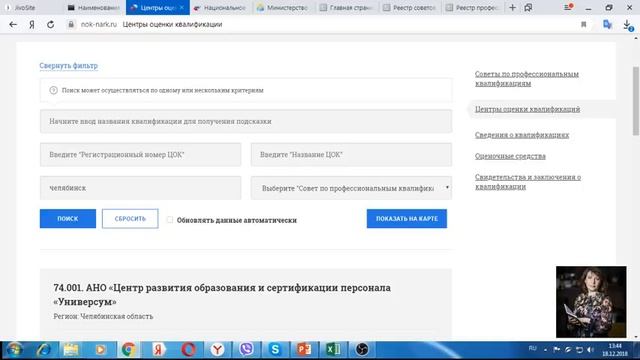Switch to the Наименование tab
Viewport: 640px width, 360px height.
pyautogui.click(x=94, y=7)
